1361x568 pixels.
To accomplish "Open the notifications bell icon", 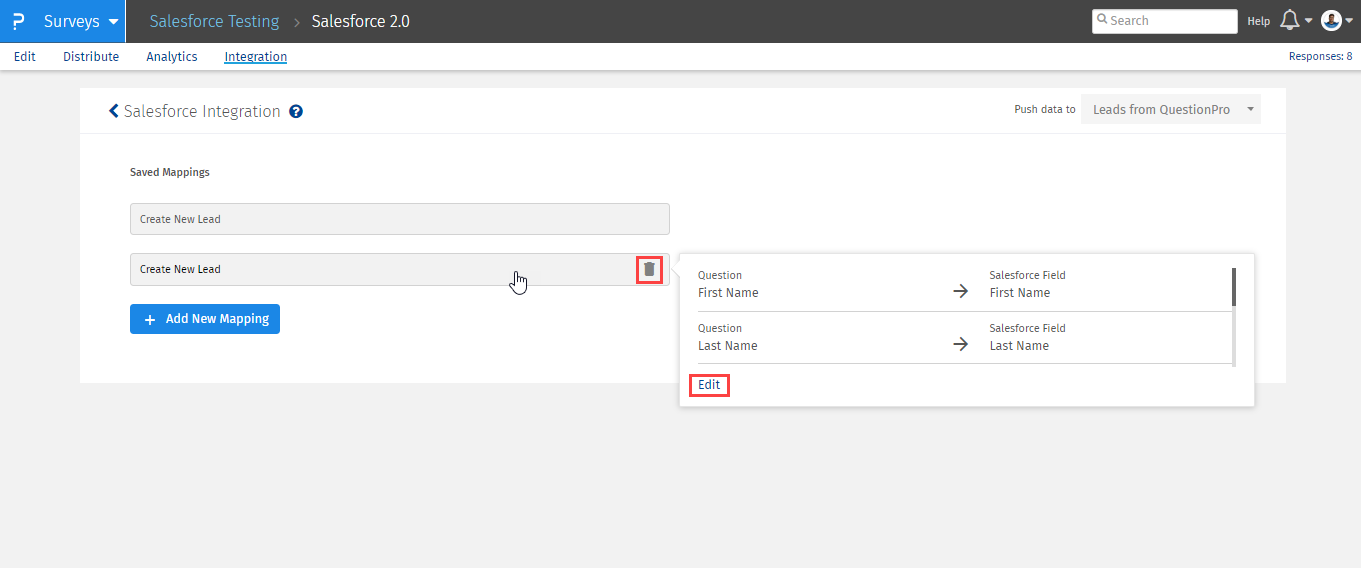I will point(1290,21).
